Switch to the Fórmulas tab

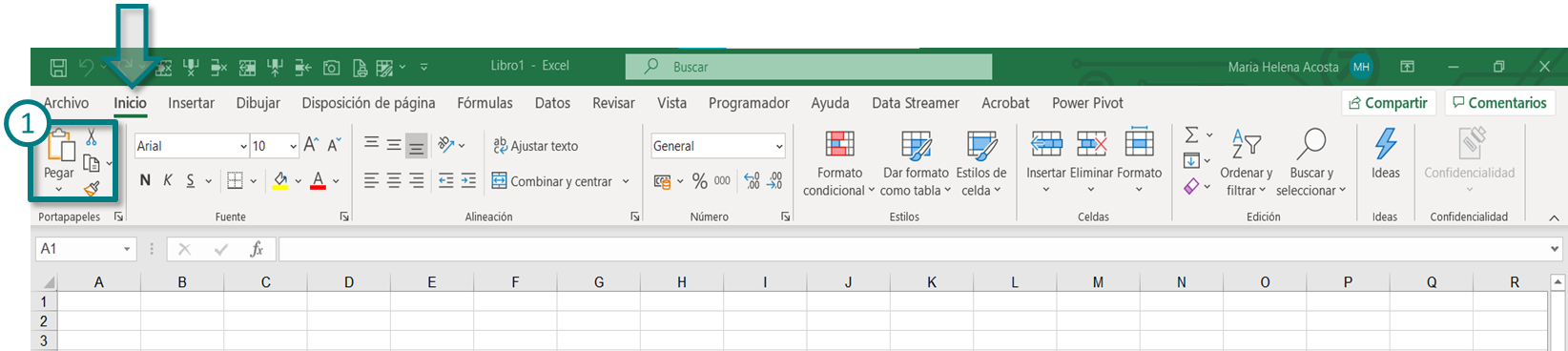(x=485, y=103)
